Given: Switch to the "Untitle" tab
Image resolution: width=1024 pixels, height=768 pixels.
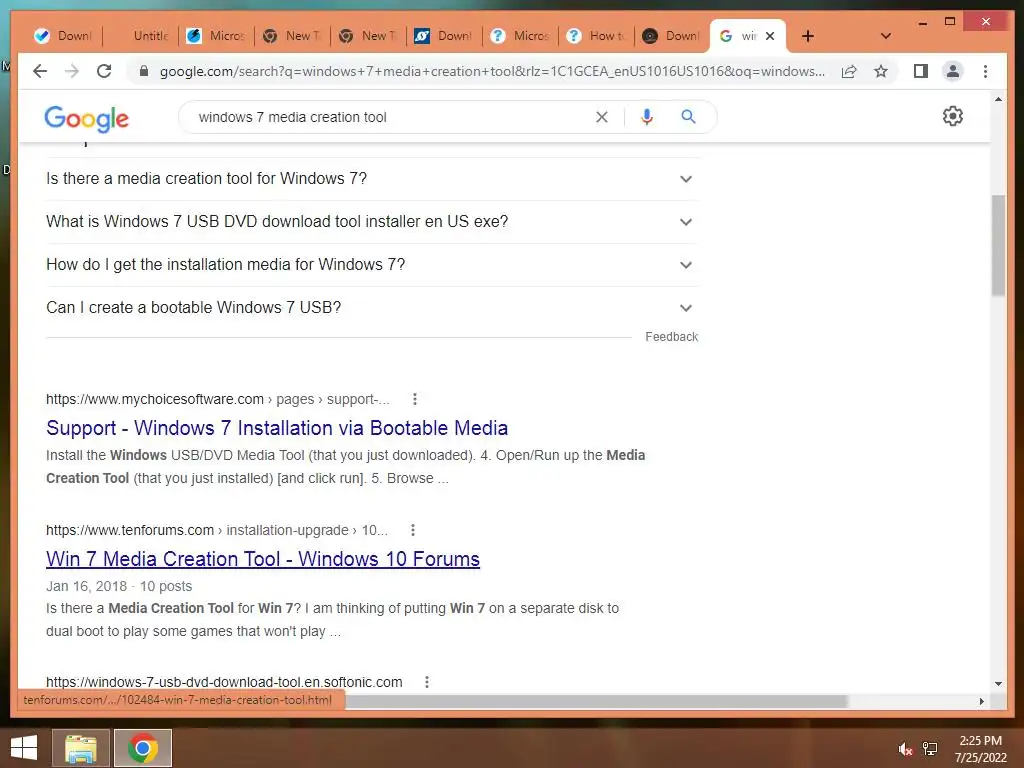Looking at the screenshot, I should pos(141,37).
